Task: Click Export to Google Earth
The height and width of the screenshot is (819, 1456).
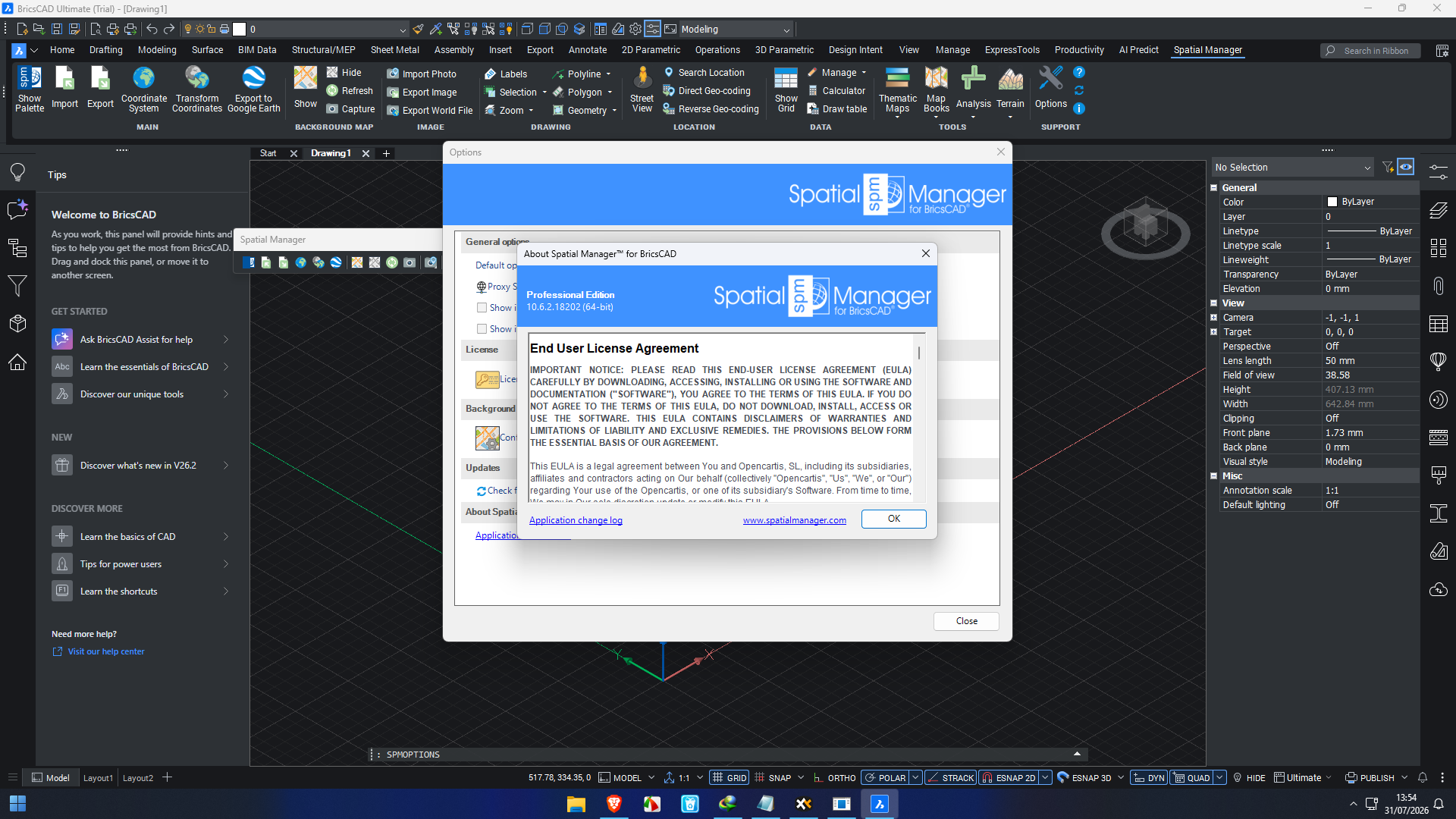Action: pos(253,89)
